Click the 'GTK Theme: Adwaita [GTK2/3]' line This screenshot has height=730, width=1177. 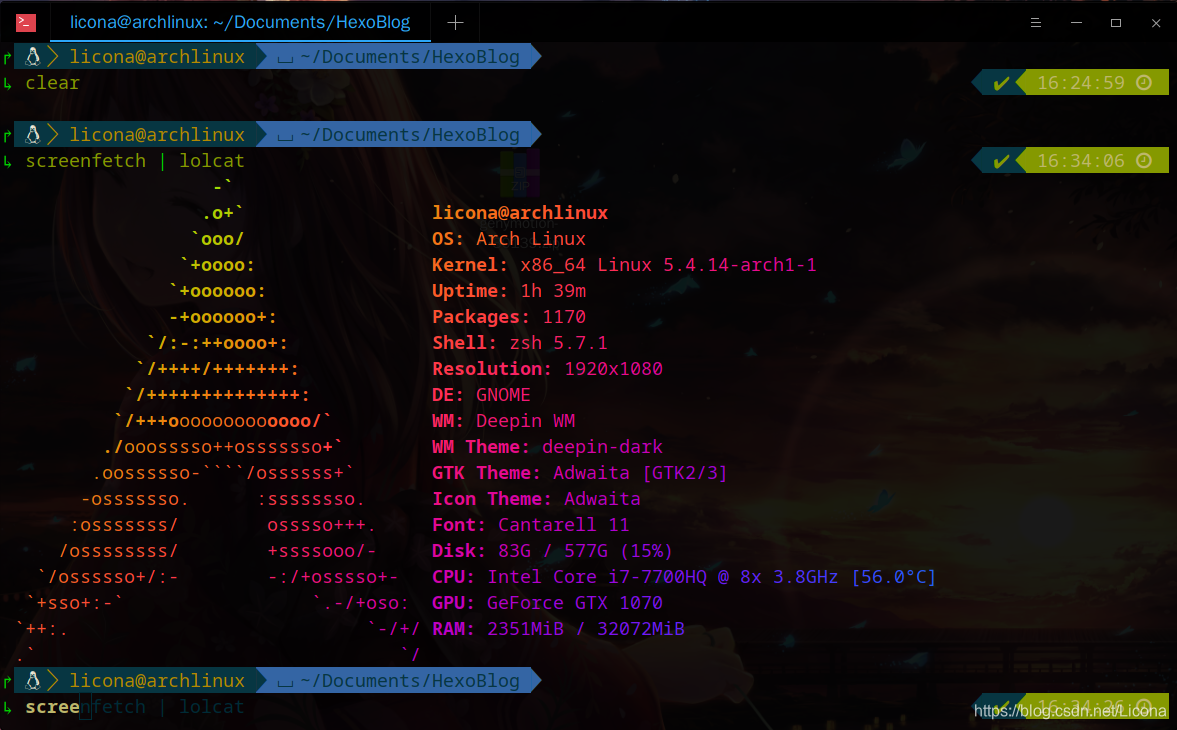[x=579, y=473]
